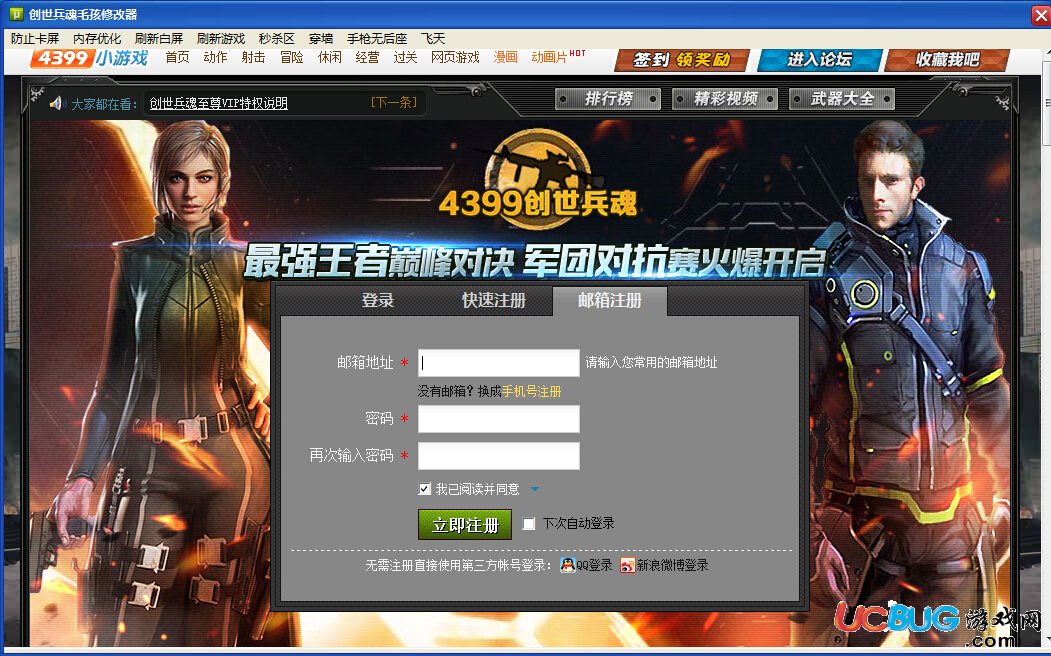Click the vertical scrollbar on the right edge

point(1047,101)
